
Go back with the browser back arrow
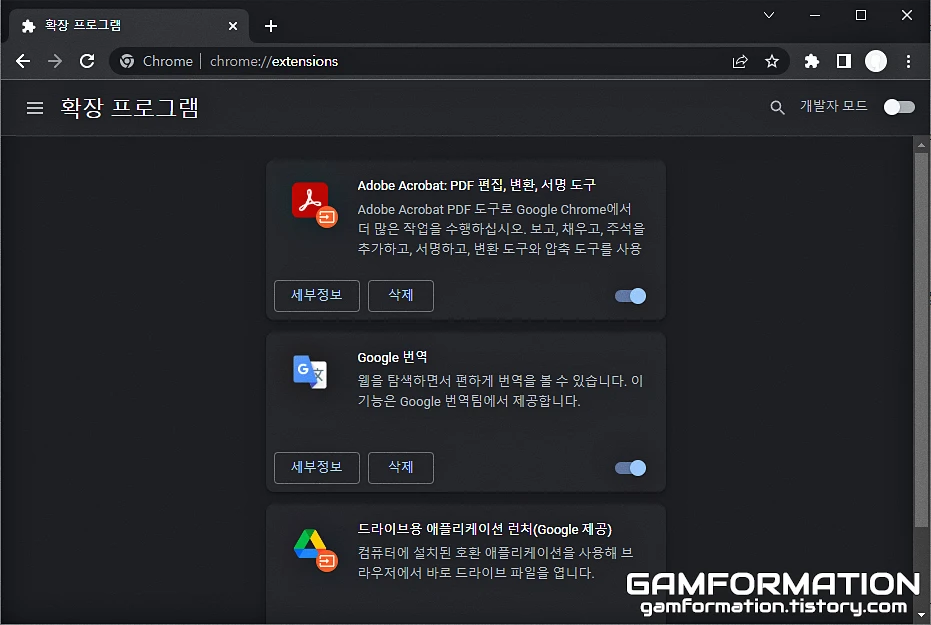[x=23, y=61]
